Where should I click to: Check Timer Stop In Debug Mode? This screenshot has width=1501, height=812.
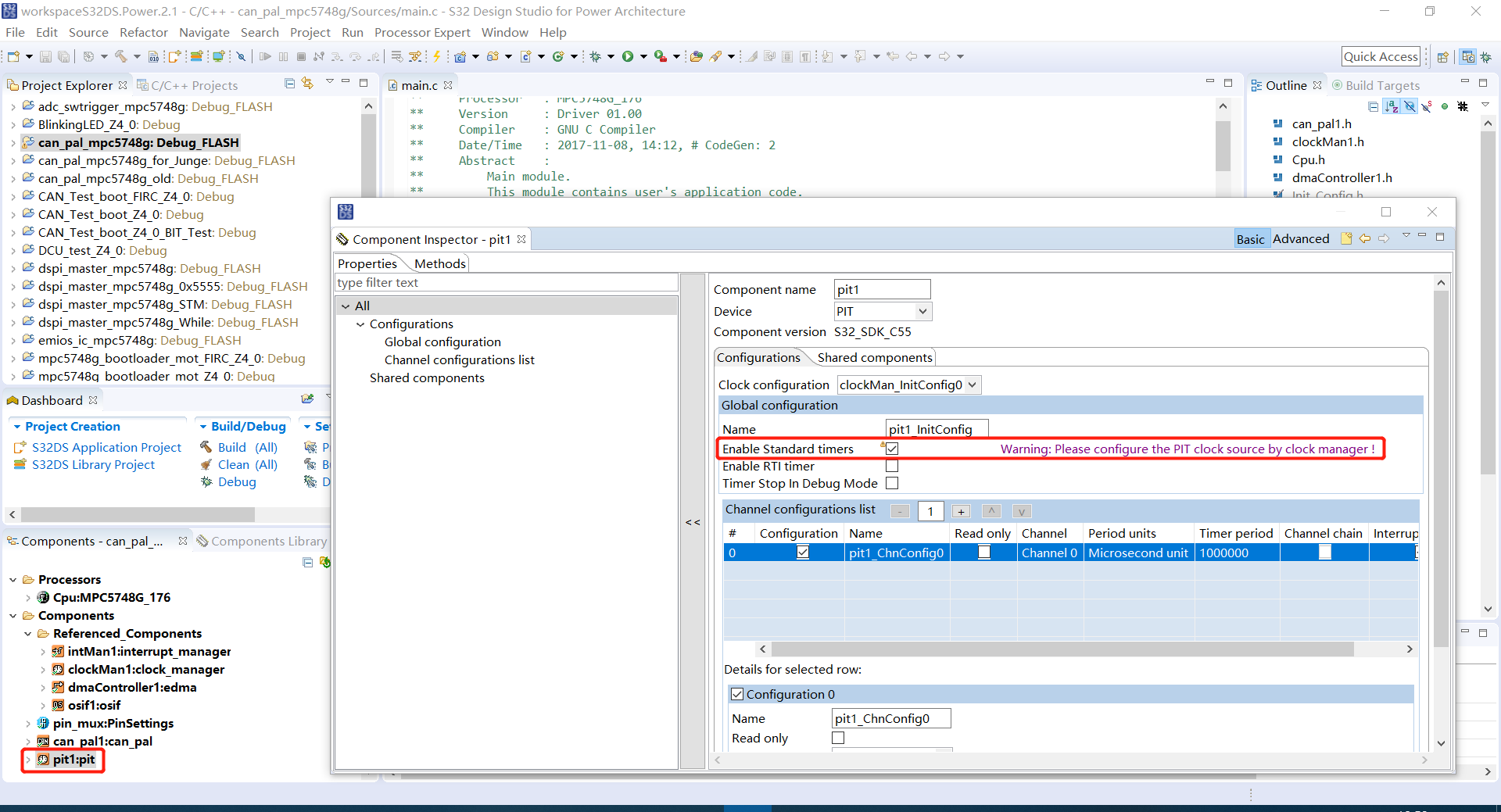tap(892, 483)
